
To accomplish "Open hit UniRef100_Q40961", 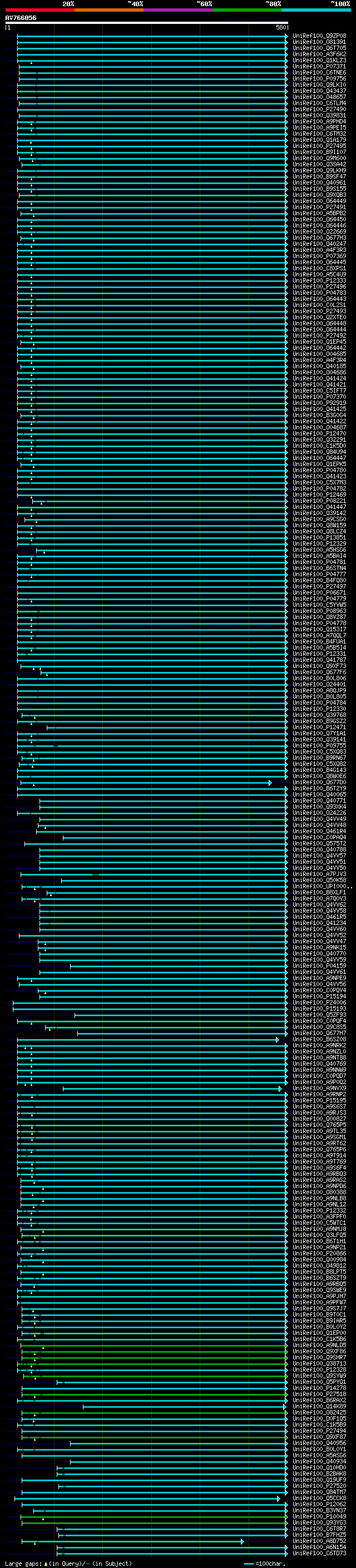I will (x=319, y=182).
